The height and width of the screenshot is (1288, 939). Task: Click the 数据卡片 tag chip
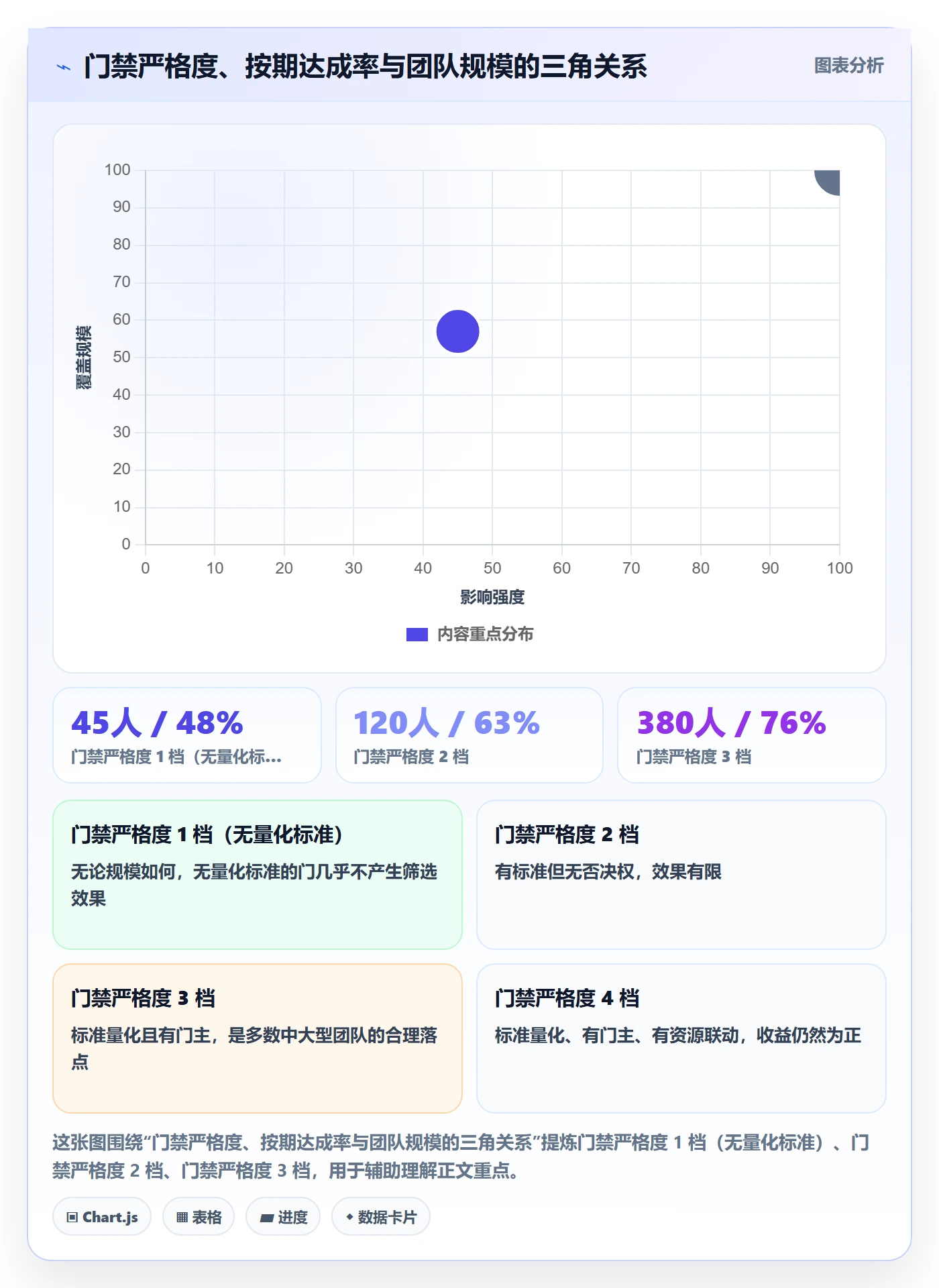381,1217
